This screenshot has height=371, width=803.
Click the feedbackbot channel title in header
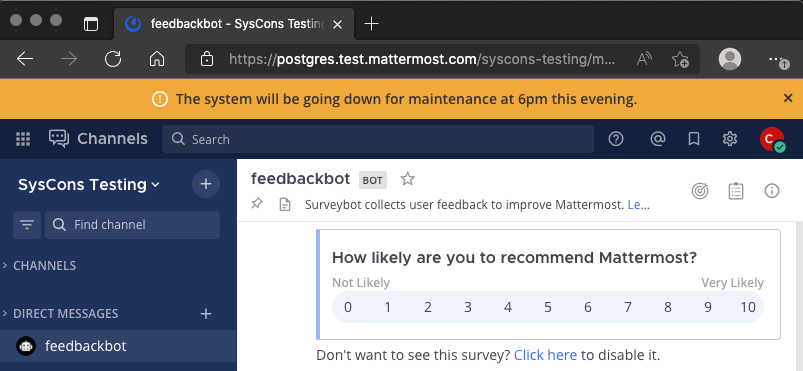[301, 179]
